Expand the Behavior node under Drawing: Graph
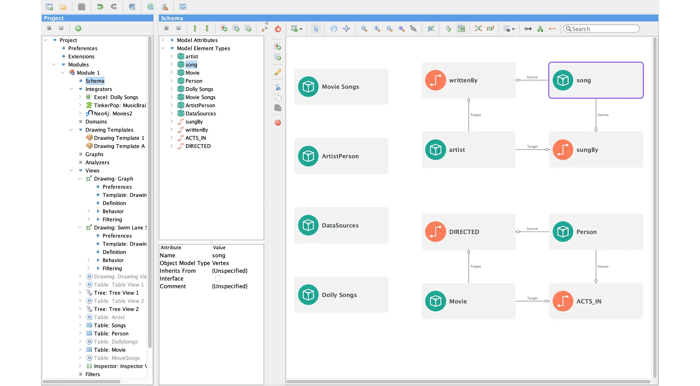Viewport: 700px width, 386px height. (x=88, y=211)
